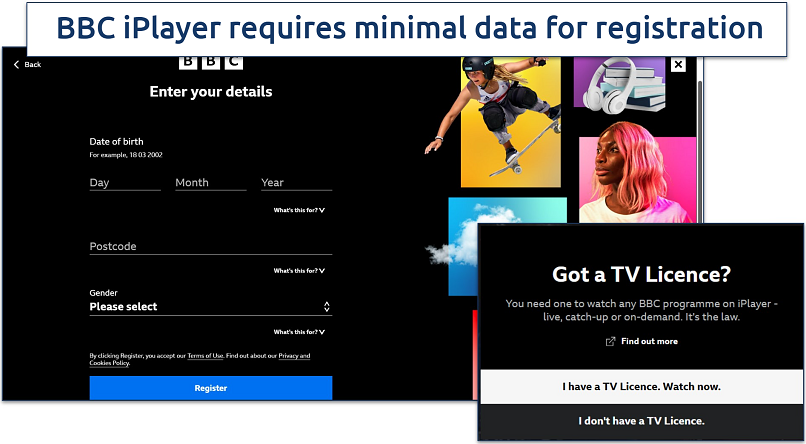Expand "What's this for?" under Gender
Screen dimensions: 806x444
[x=299, y=332]
